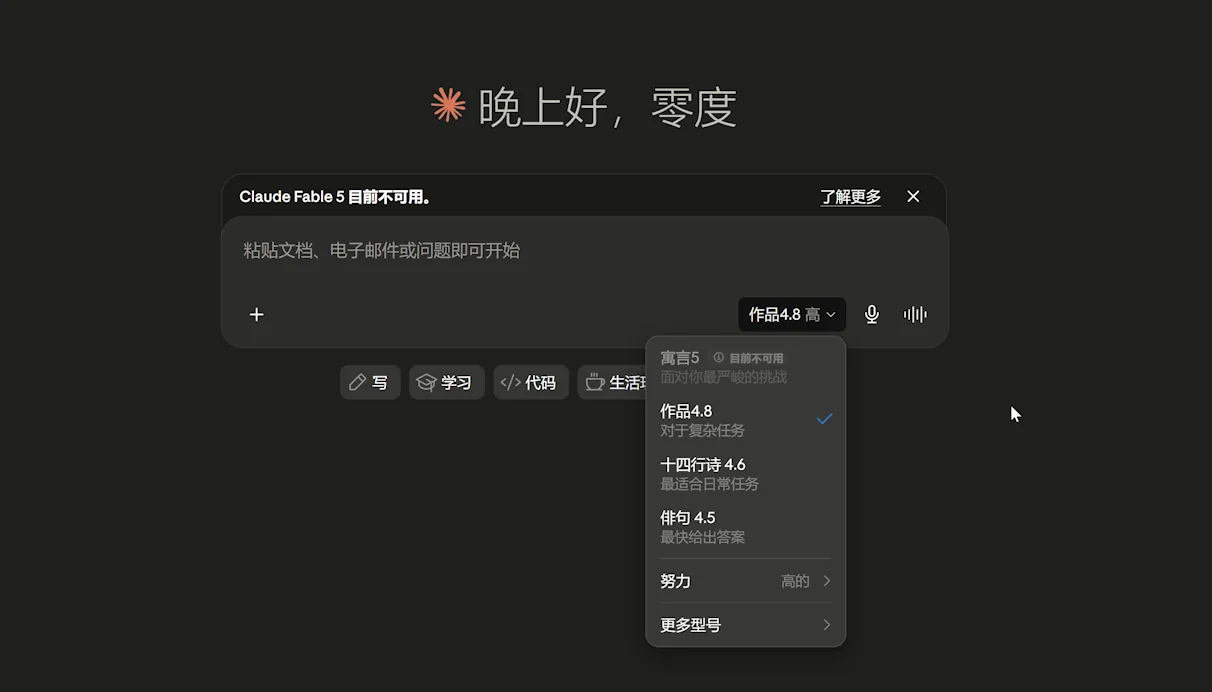1212x692 pixels.
Task: Click the 面对你最严峻的挑战 description
Action: [x=723, y=377]
